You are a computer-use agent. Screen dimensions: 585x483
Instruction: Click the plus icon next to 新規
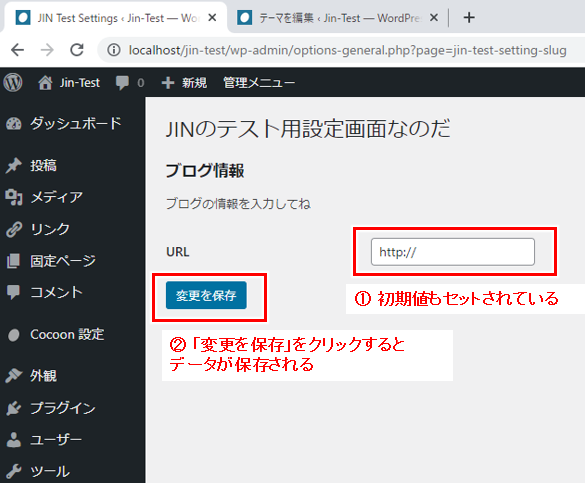coord(168,82)
